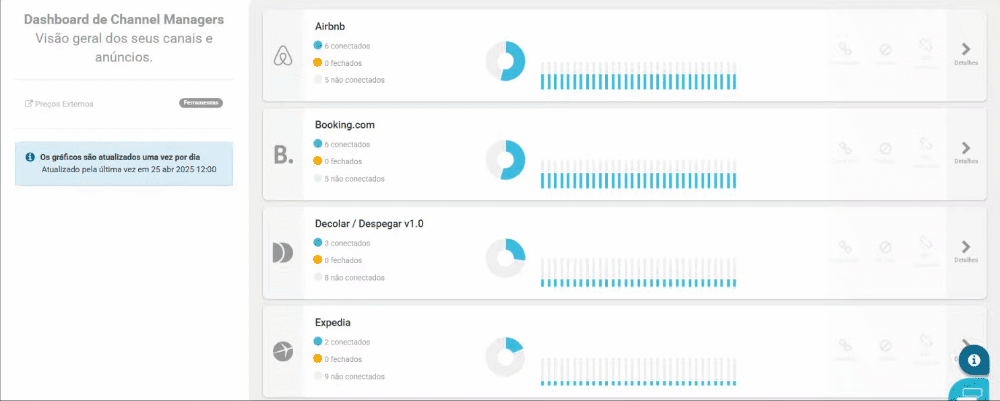
Task: Click the Ferramentas badge
Action: [201, 103]
